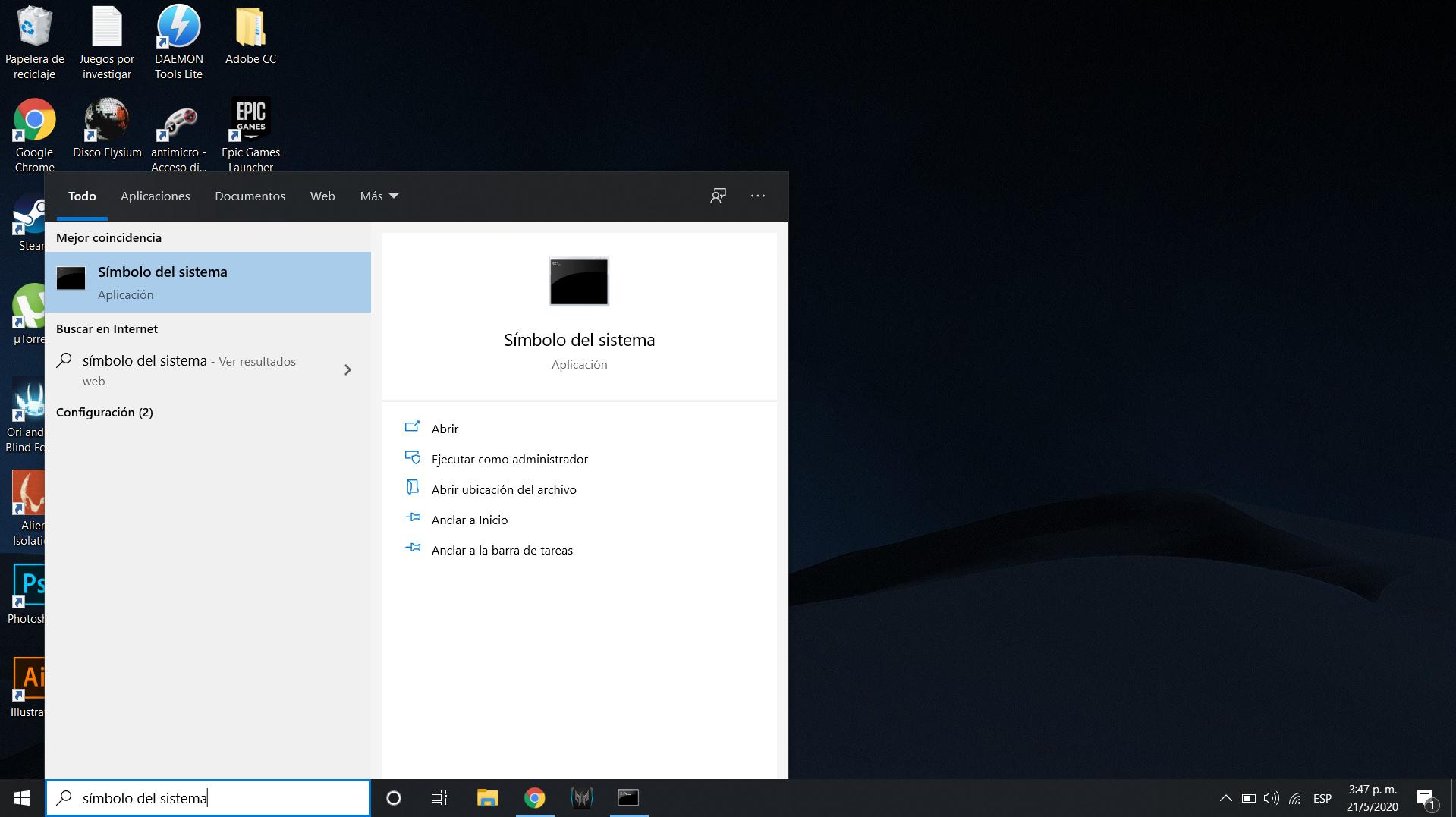Click Ejecutar como administrador
The width and height of the screenshot is (1456, 817).
point(509,459)
